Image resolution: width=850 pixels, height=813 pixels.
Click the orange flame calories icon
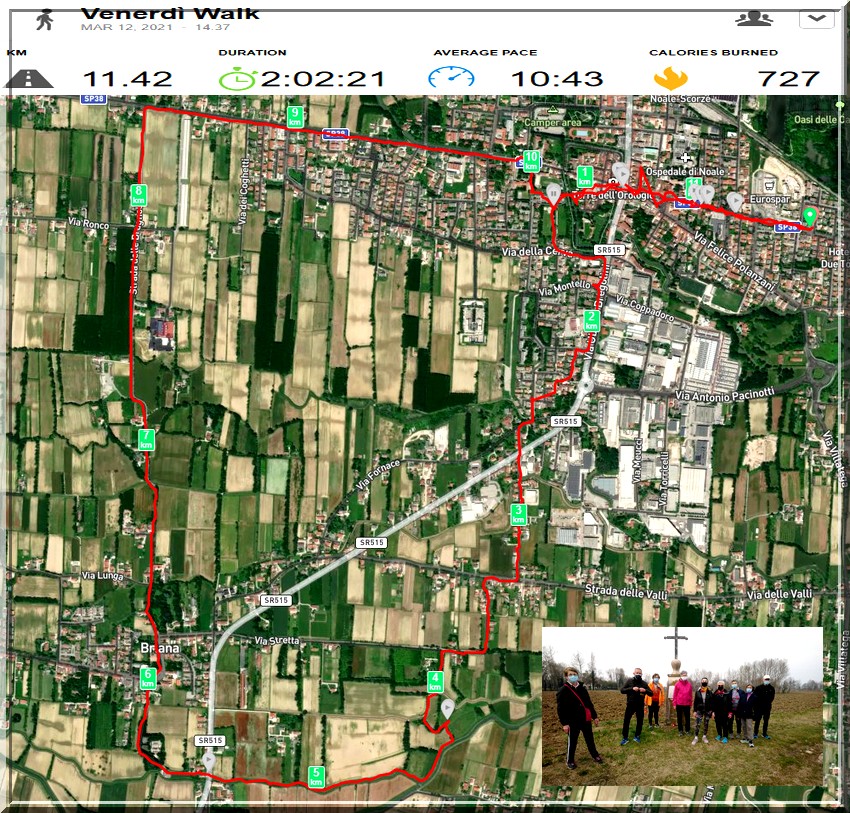coord(671,78)
